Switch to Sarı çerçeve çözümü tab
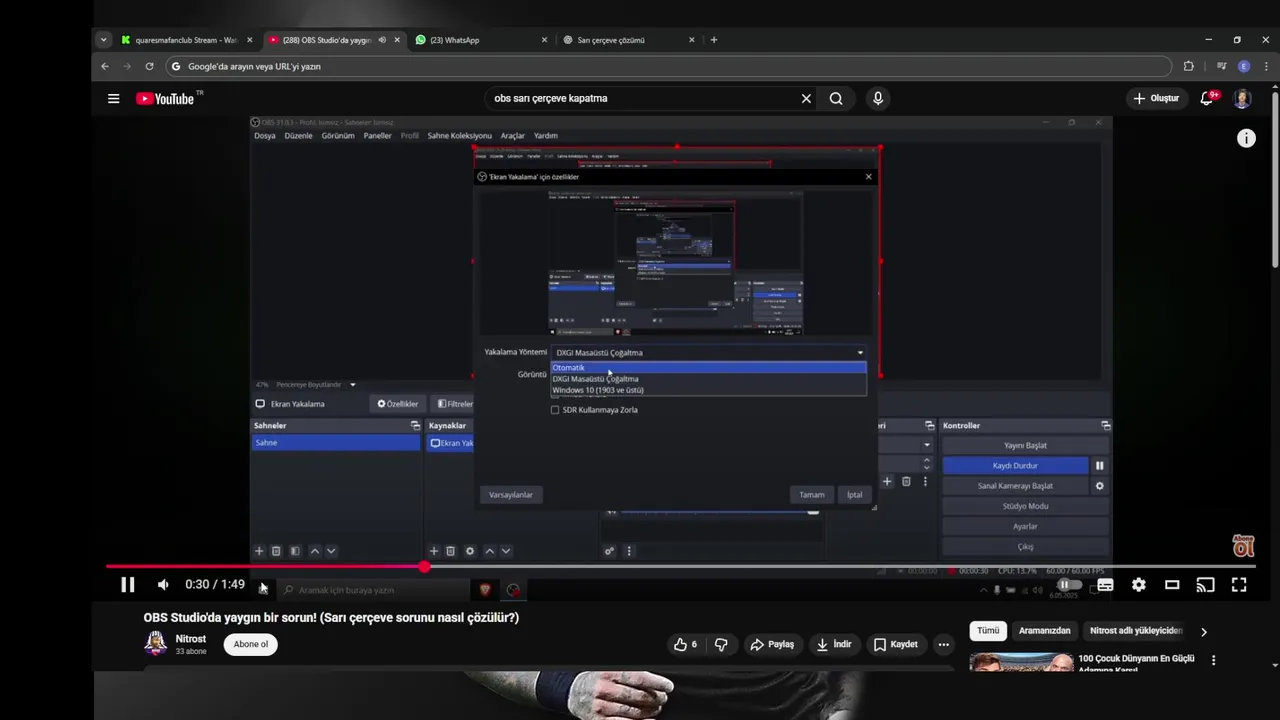 click(x=627, y=40)
